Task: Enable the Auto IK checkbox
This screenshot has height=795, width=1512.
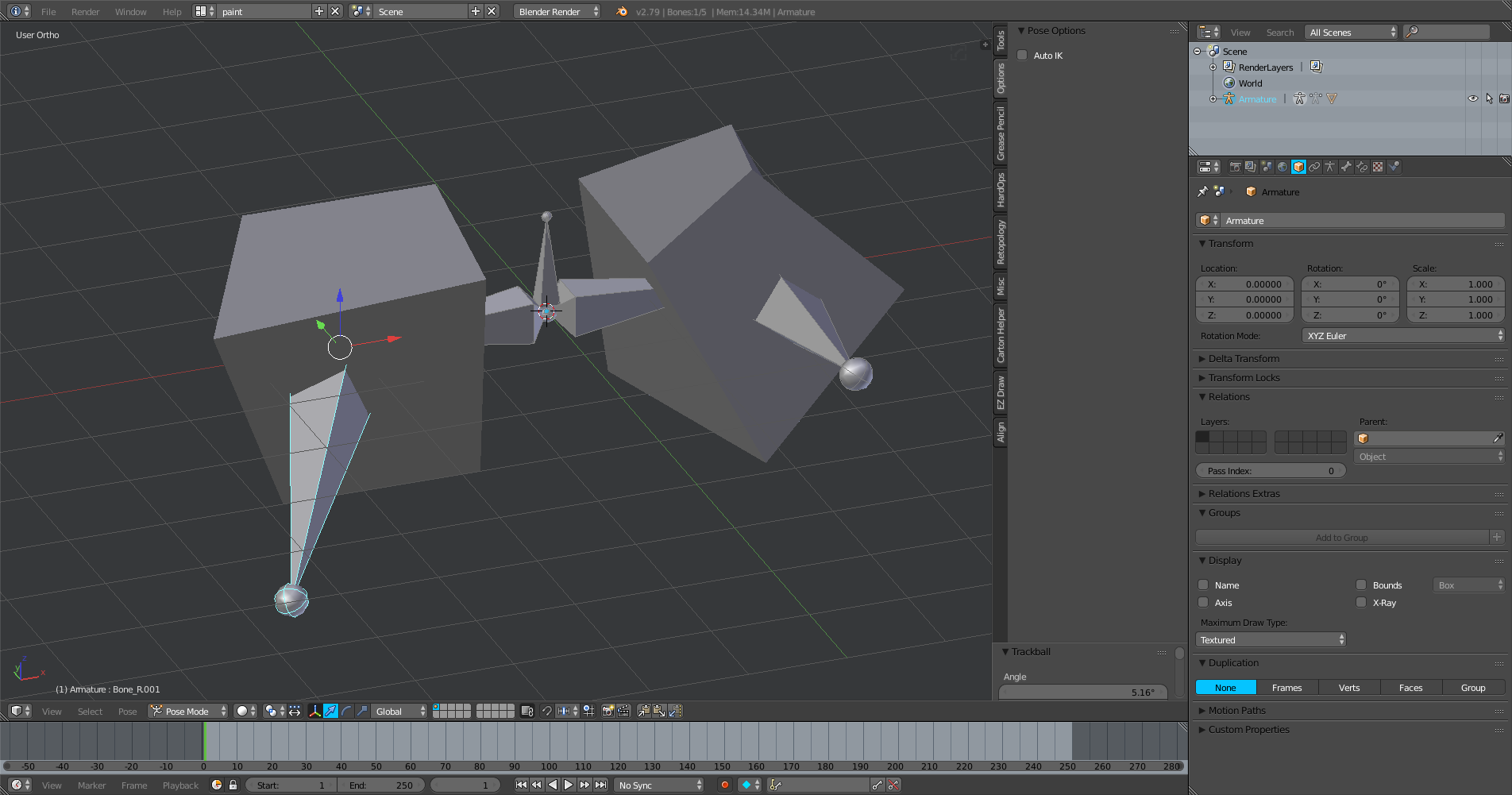Action: point(1023,56)
